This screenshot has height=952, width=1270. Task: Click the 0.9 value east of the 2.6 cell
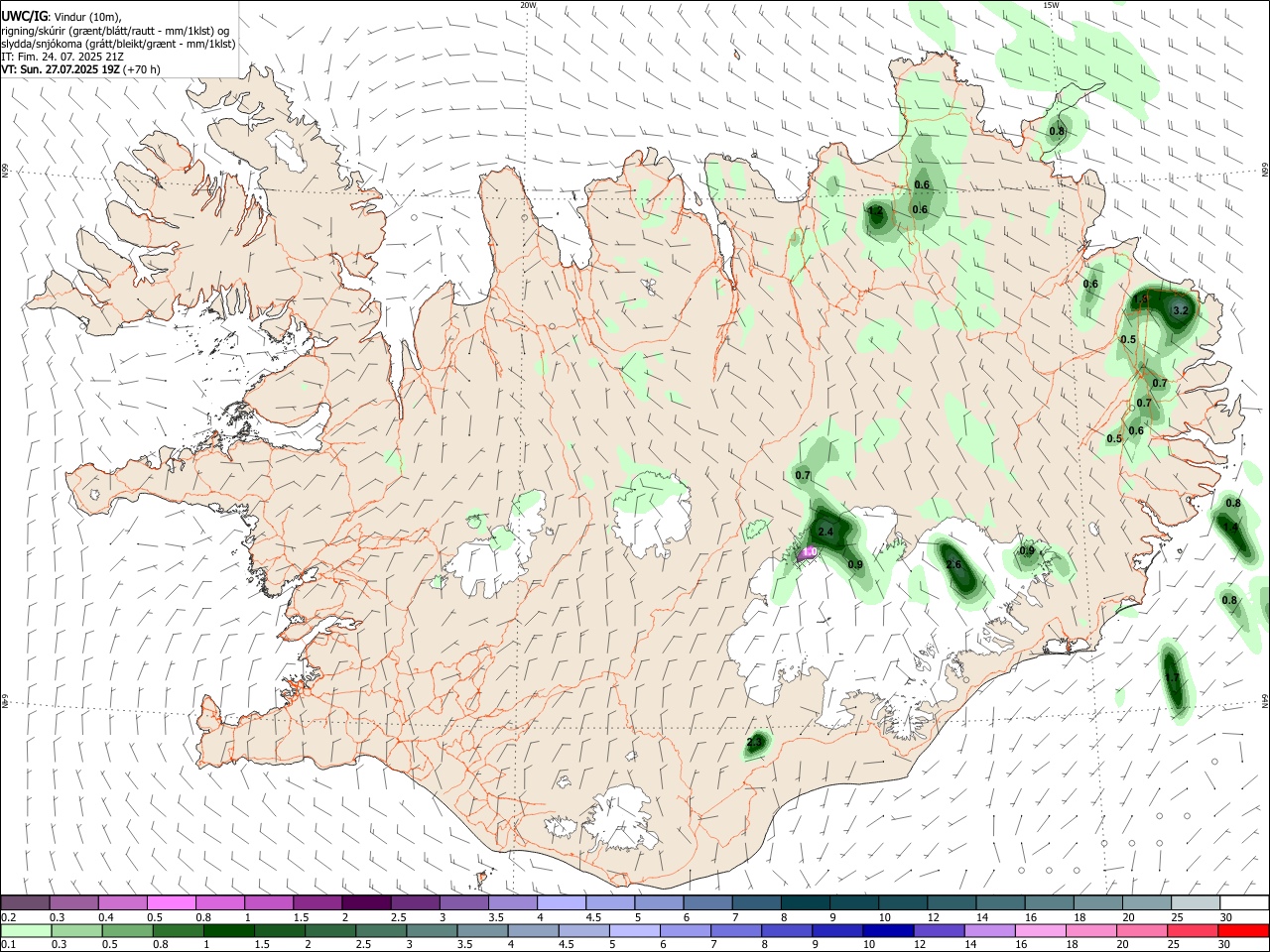1027,551
